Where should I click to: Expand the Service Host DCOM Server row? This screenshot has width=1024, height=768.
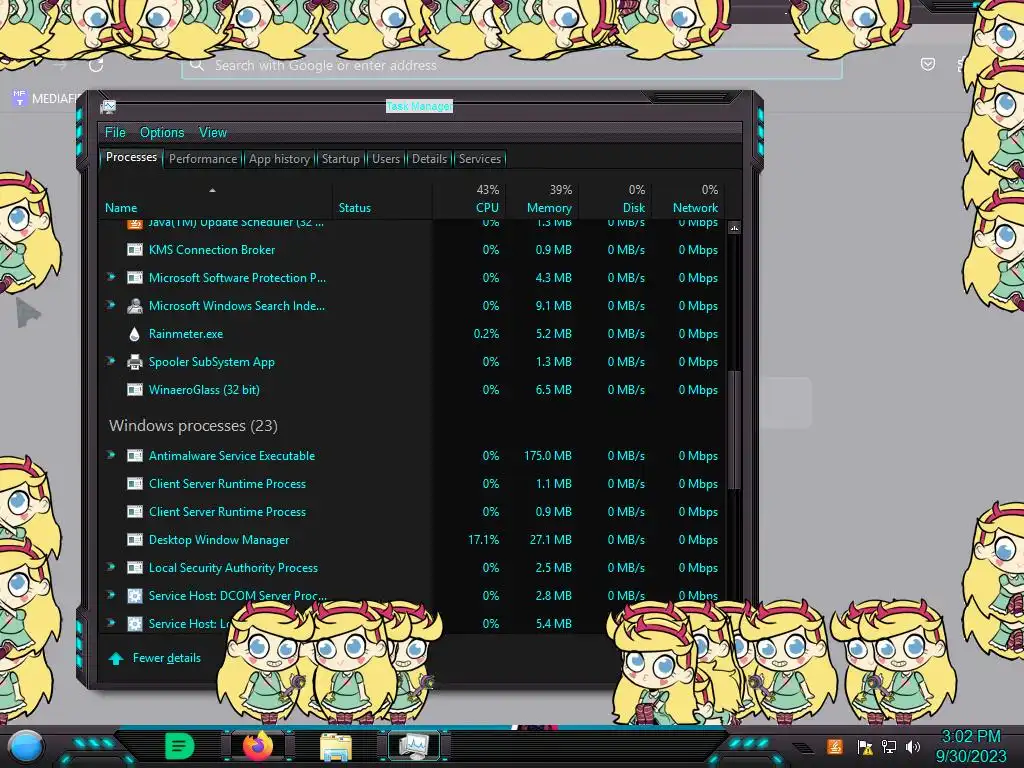pos(111,595)
